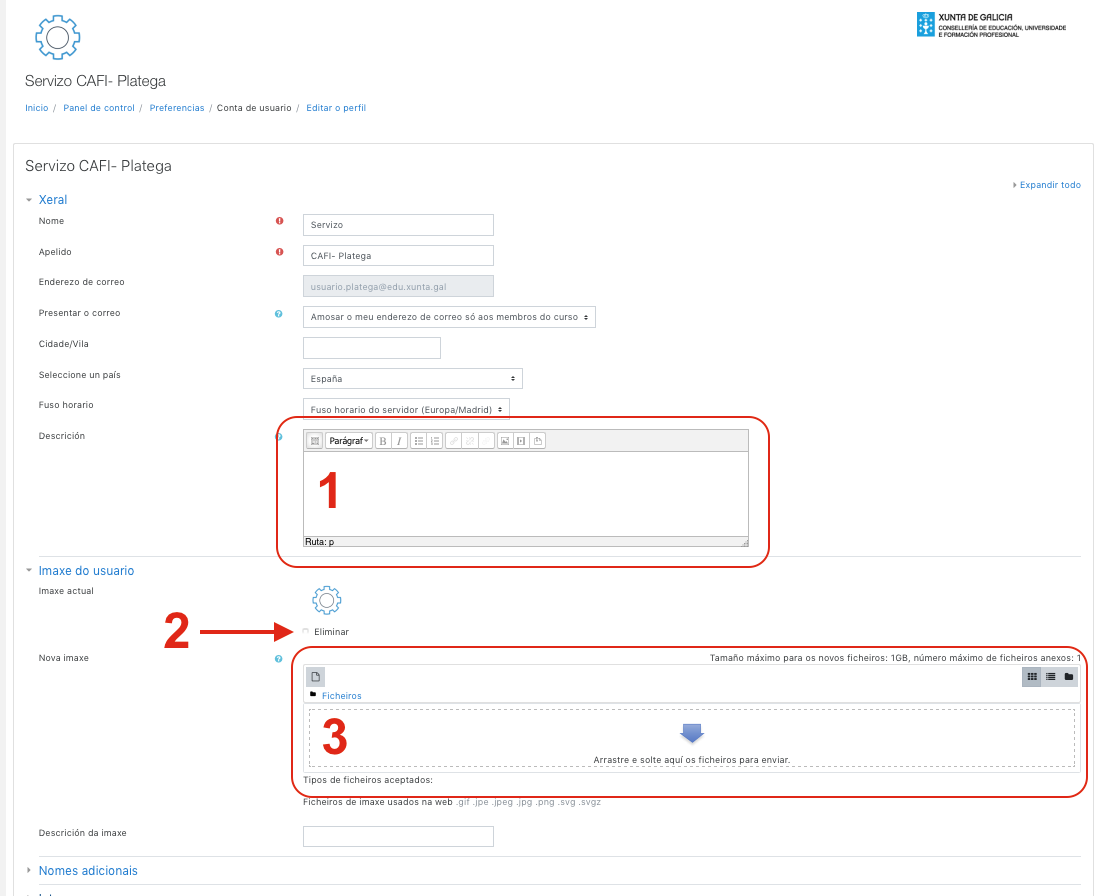
Task: Toggle the editor toolbar expand button
Action: point(314,441)
